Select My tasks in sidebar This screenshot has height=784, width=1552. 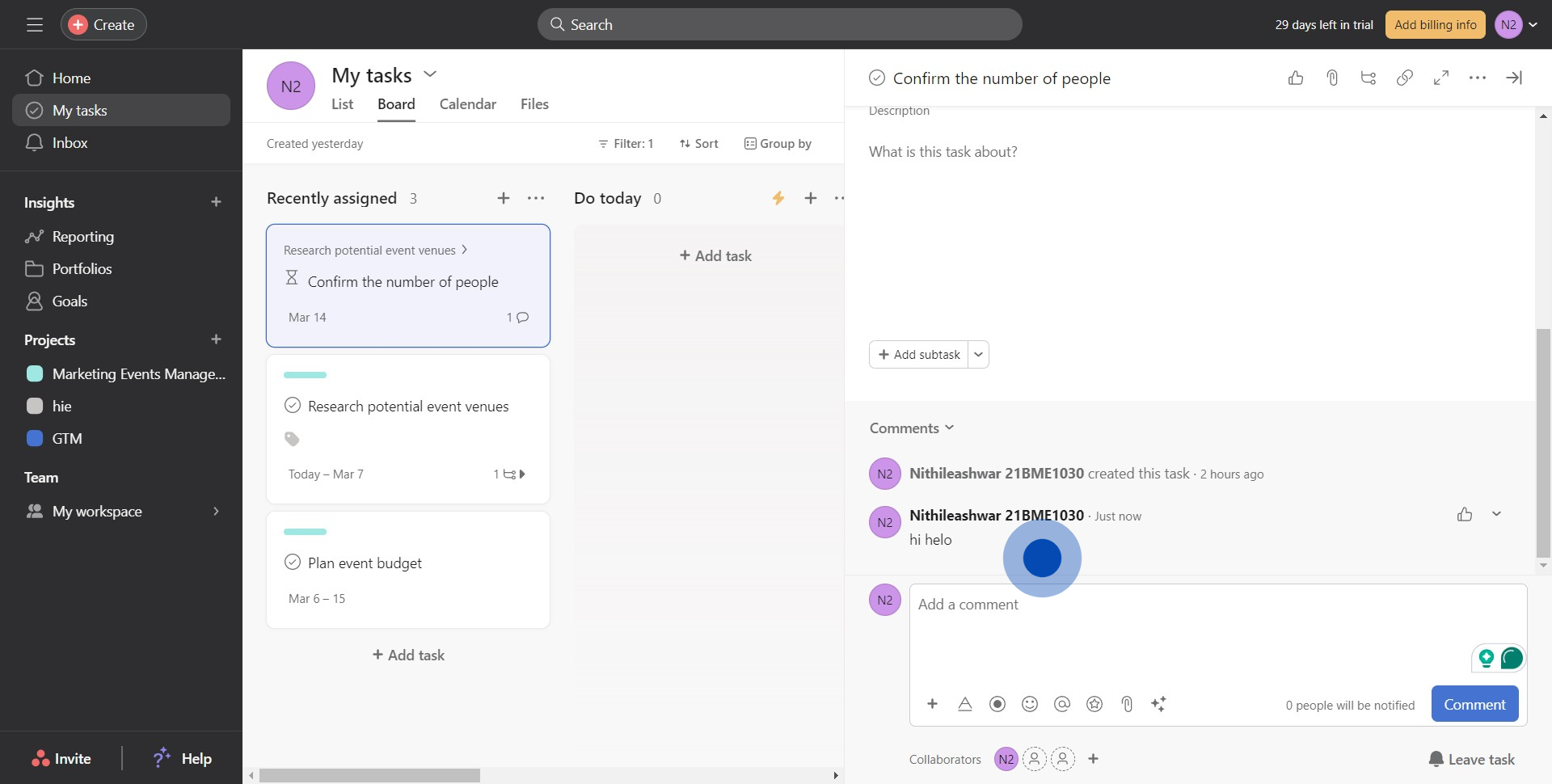pyautogui.click(x=121, y=111)
